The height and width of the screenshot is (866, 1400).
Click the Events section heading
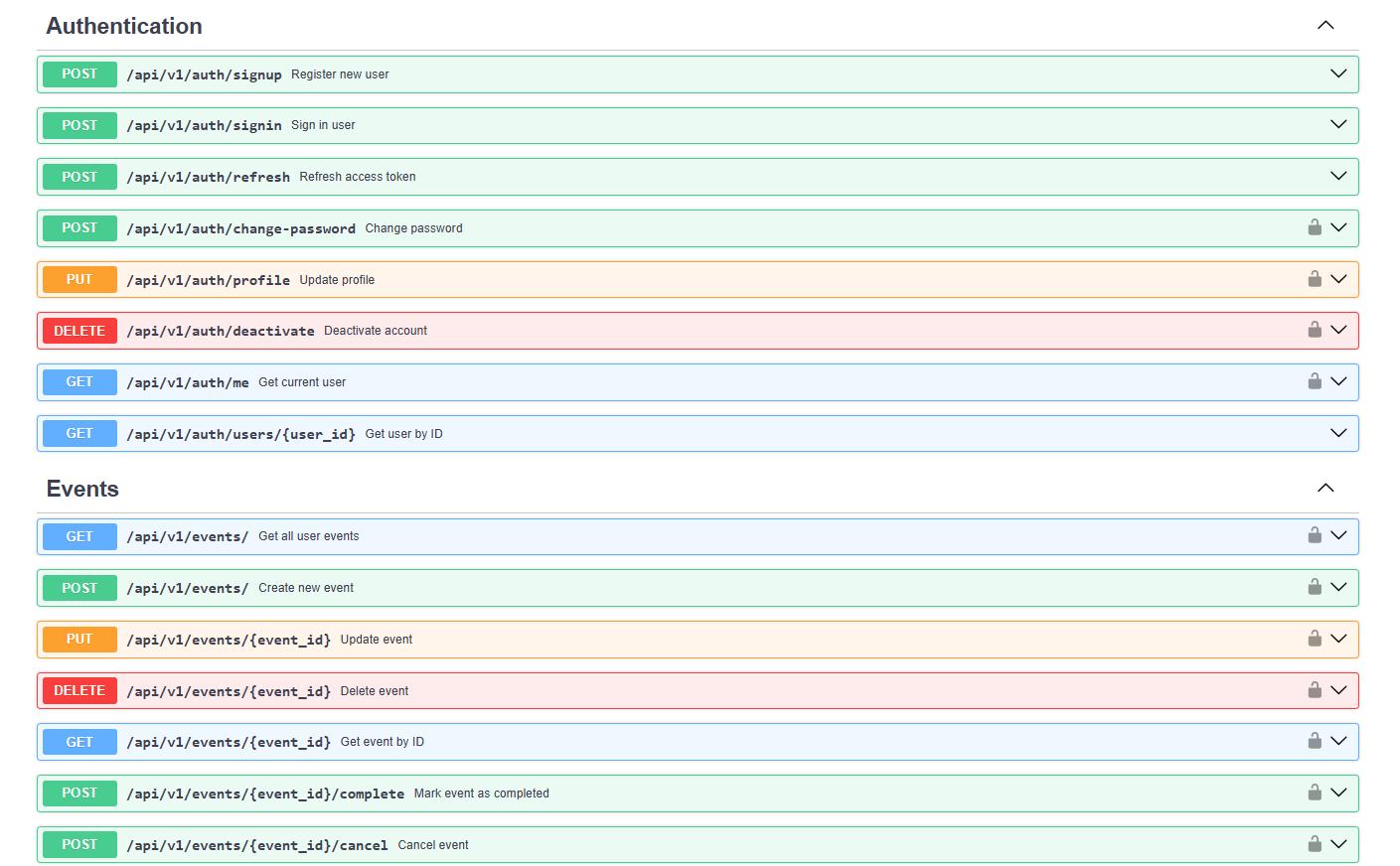tap(82, 489)
